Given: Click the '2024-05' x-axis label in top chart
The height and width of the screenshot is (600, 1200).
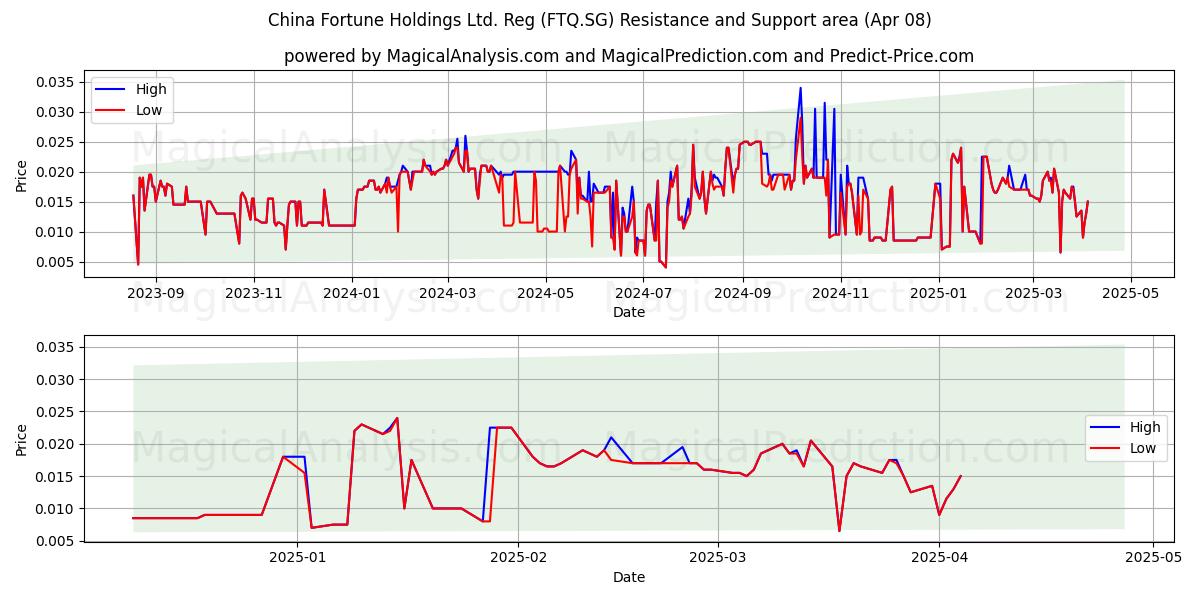Looking at the screenshot, I should 545,295.
